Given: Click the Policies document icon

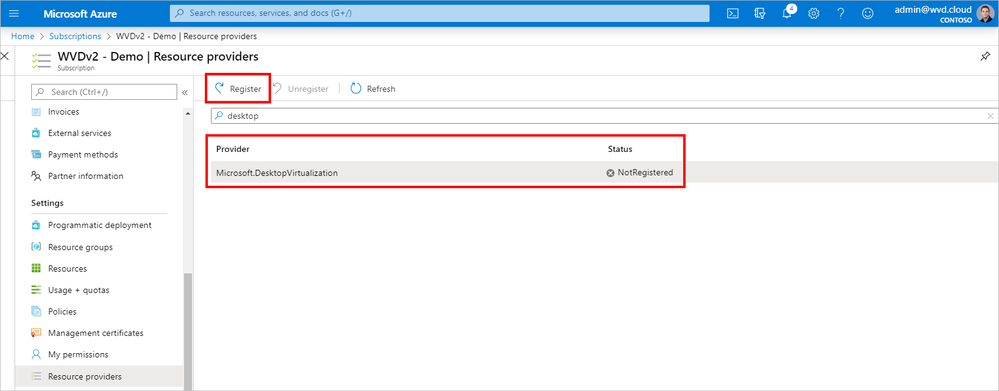Looking at the screenshot, I should (x=36, y=311).
